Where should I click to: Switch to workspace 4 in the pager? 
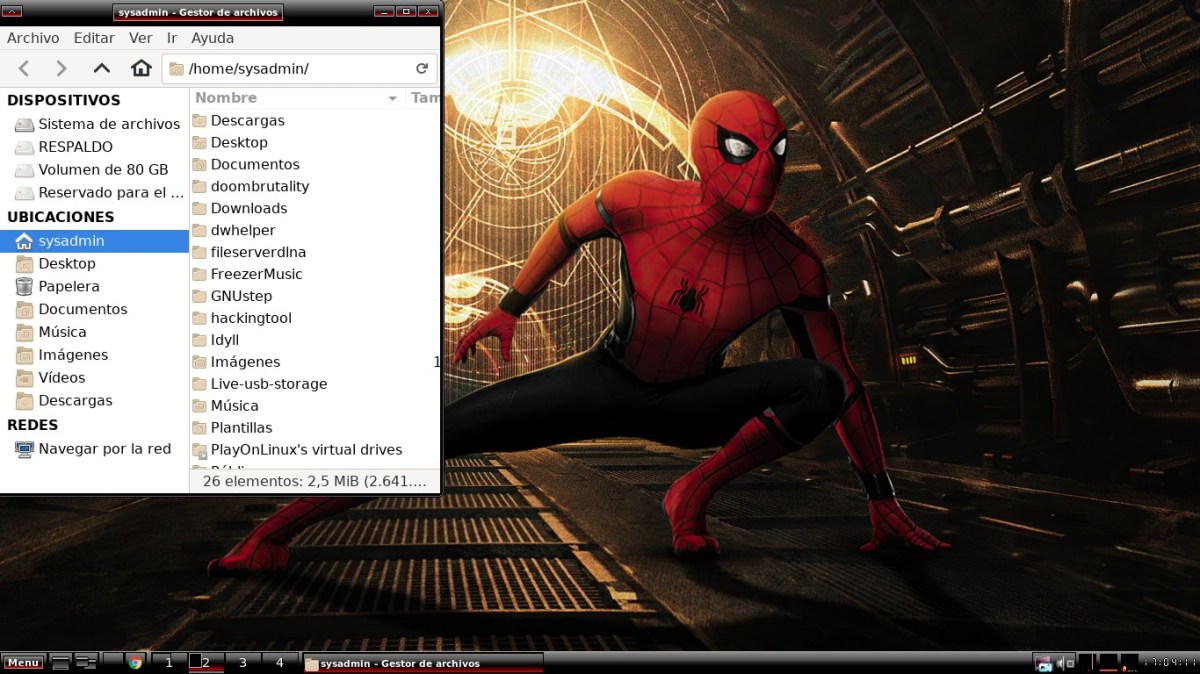(x=279, y=662)
